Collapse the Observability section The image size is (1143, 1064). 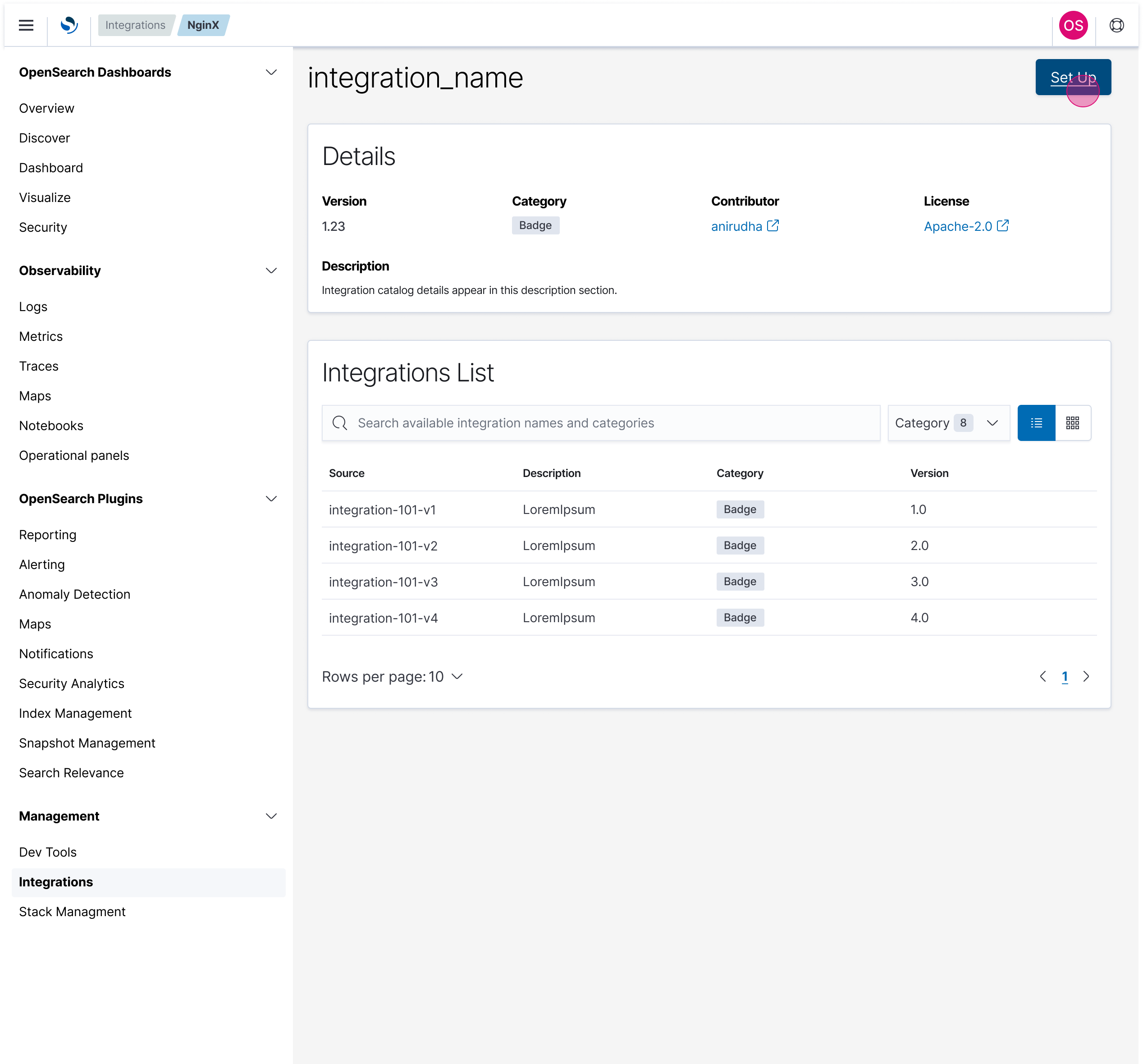click(x=271, y=271)
